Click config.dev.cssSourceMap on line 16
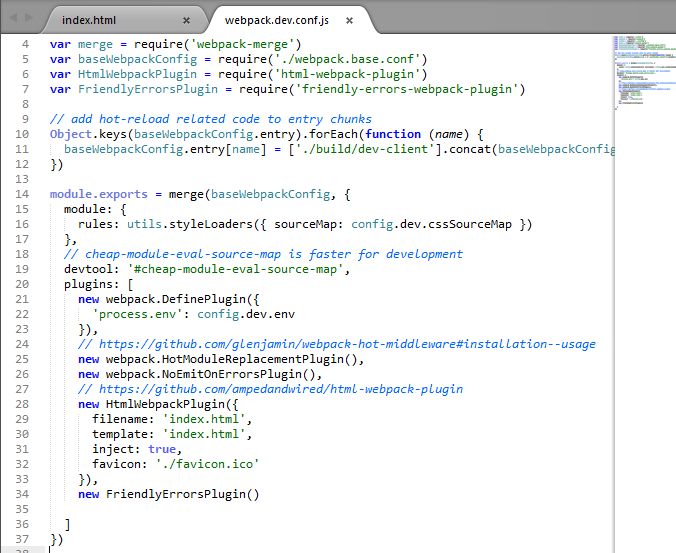The width and height of the screenshot is (676, 553). pyautogui.click(x=431, y=224)
